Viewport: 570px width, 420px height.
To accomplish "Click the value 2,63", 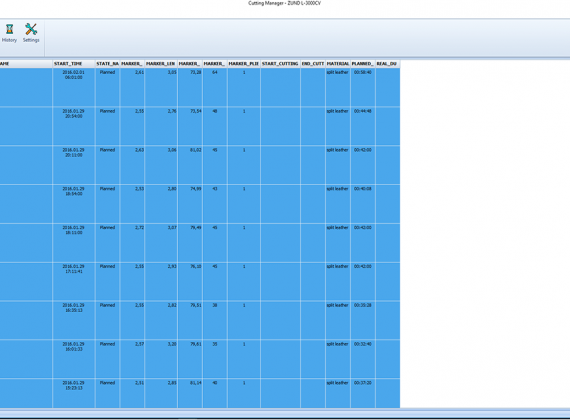I will point(140,150).
